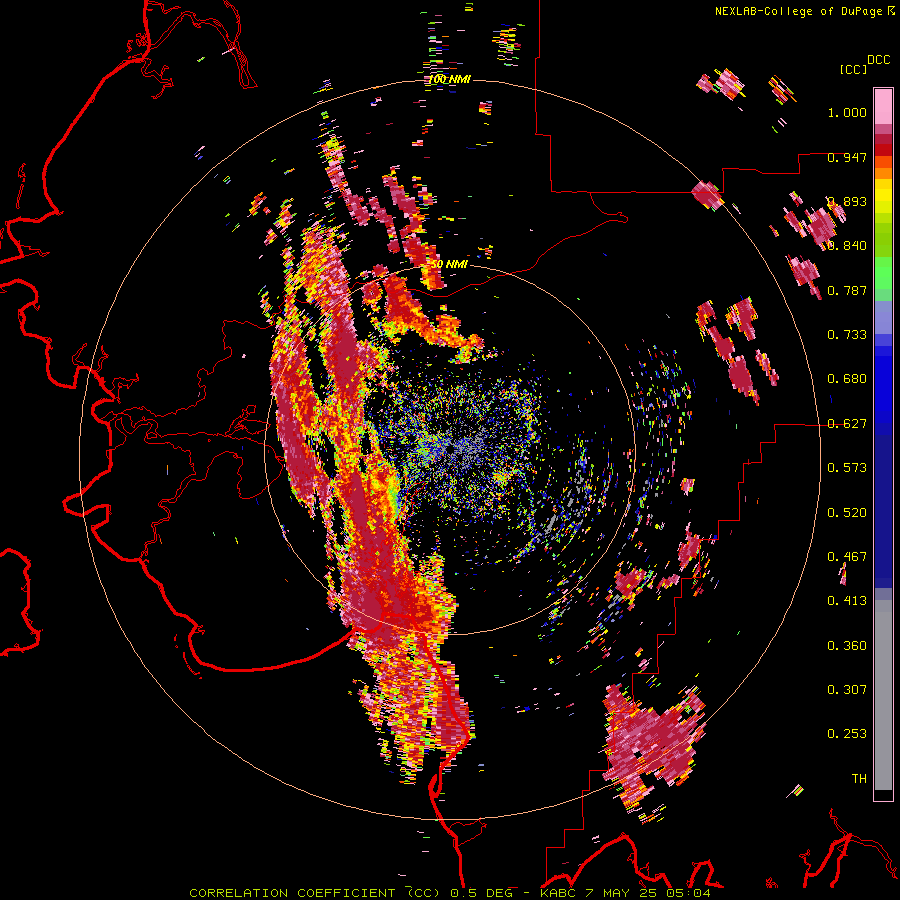This screenshot has height=900, width=900.
Task: Click the [CC] unit label
Action: click(x=853, y=69)
